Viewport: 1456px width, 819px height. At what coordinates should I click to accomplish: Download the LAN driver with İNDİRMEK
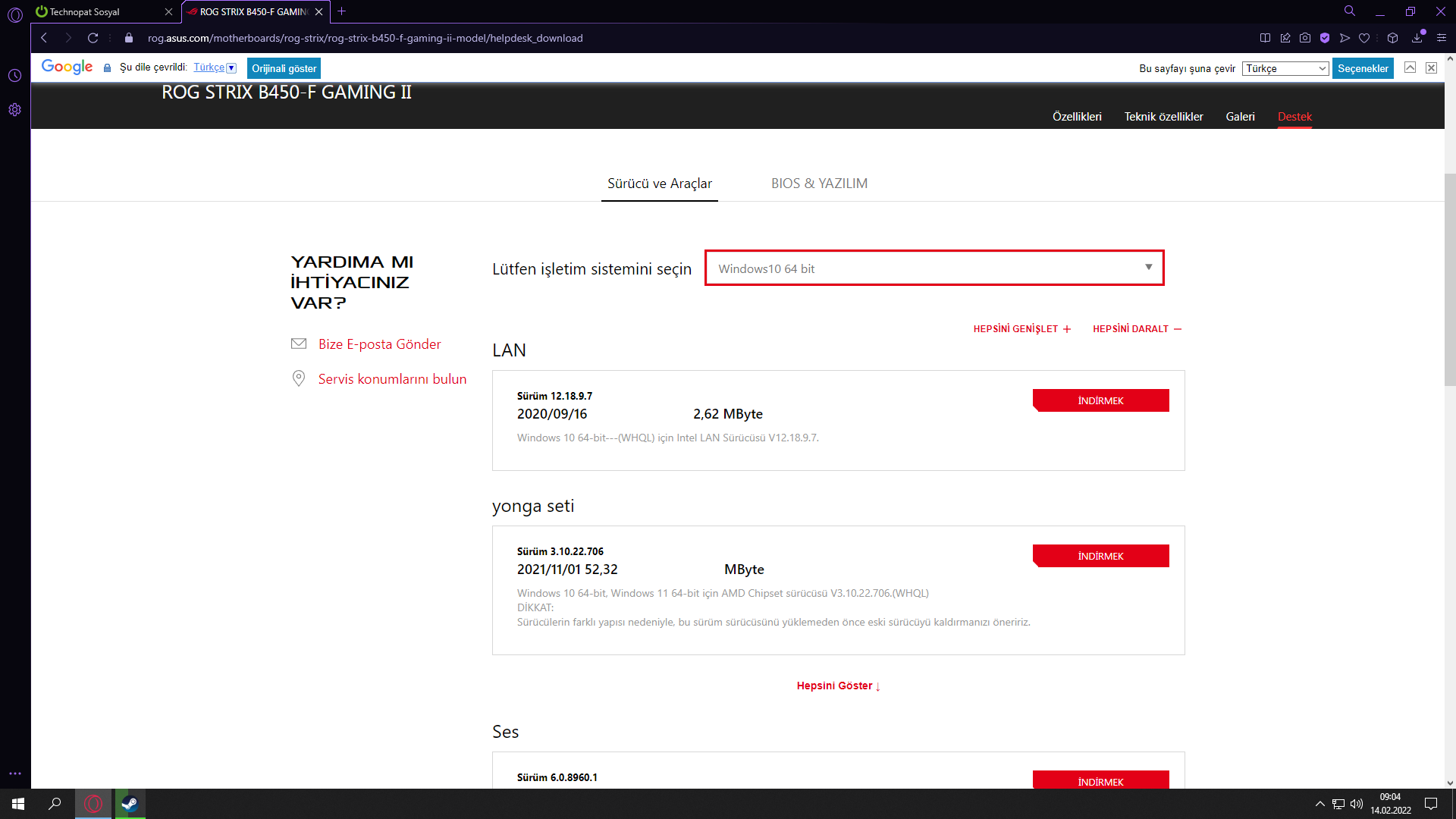click(1100, 400)
